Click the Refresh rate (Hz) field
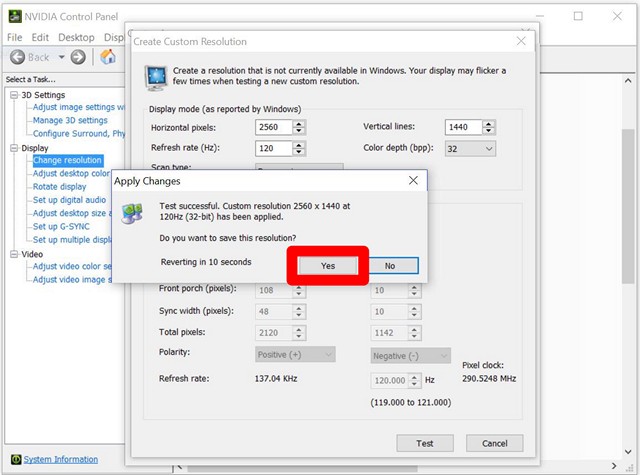The height and width of the screenshot is (475, 640). 274,148
